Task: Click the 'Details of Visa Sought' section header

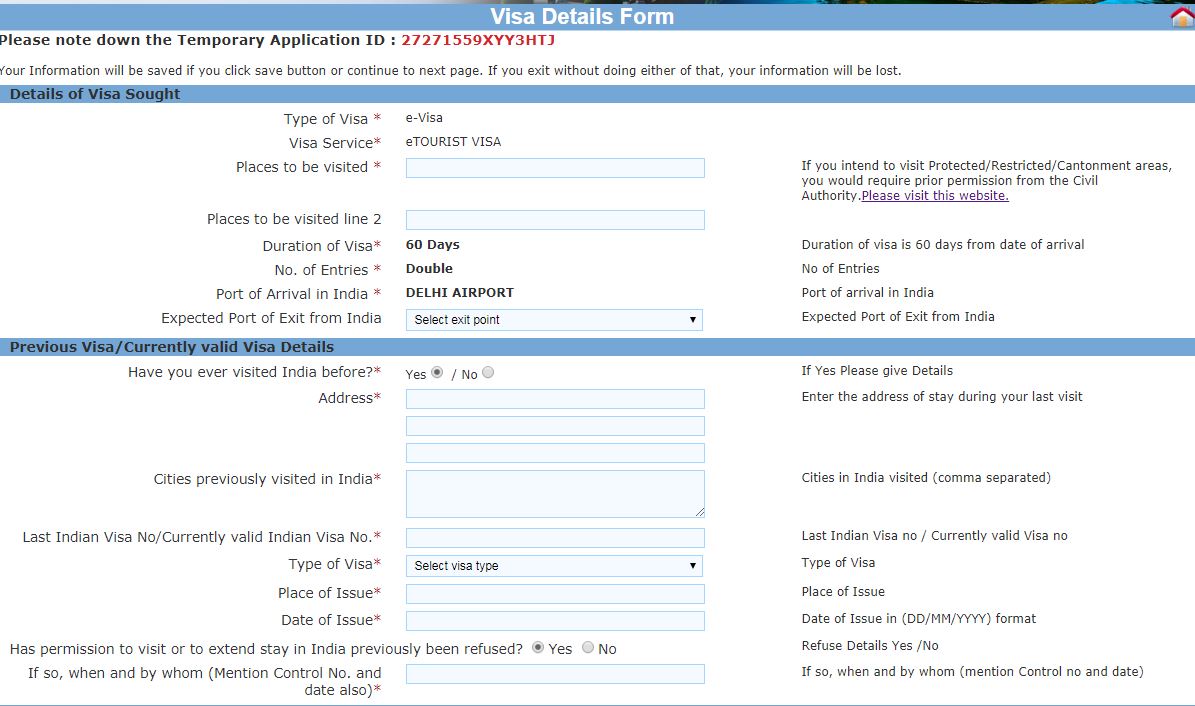Action: (95, 93)
